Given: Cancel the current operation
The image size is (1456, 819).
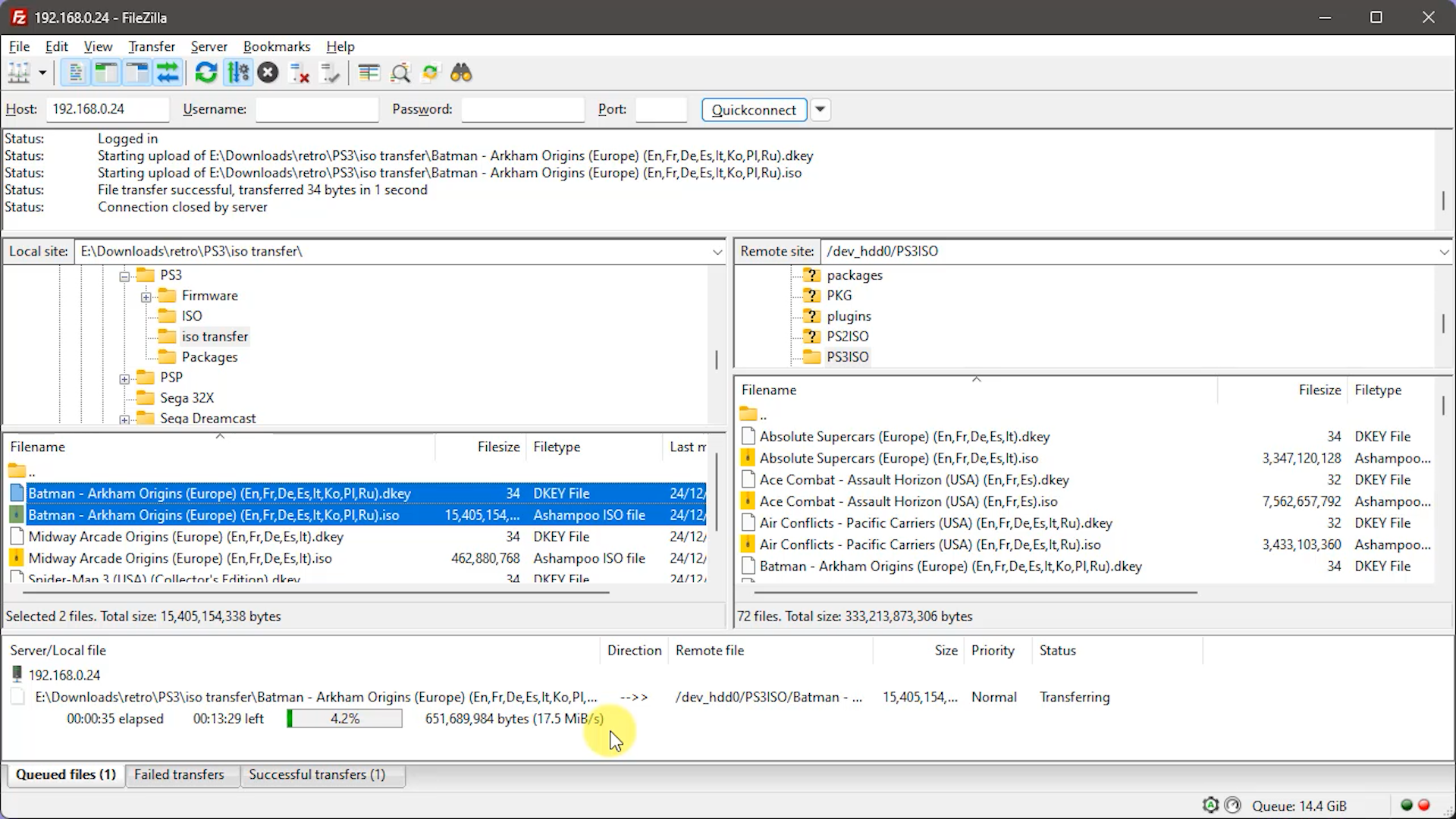Looking at the screenshot, I should coord(267,72).
